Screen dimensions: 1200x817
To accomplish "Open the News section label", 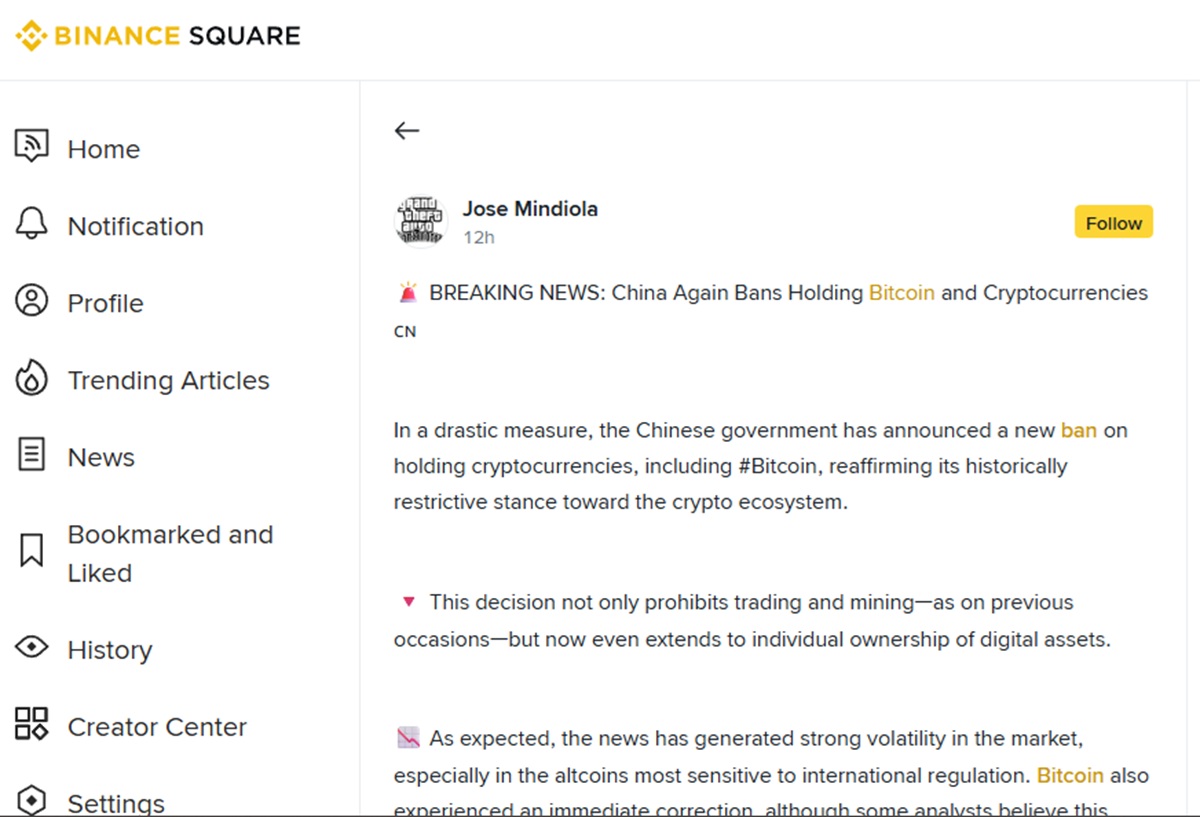I will coord(101,457).
